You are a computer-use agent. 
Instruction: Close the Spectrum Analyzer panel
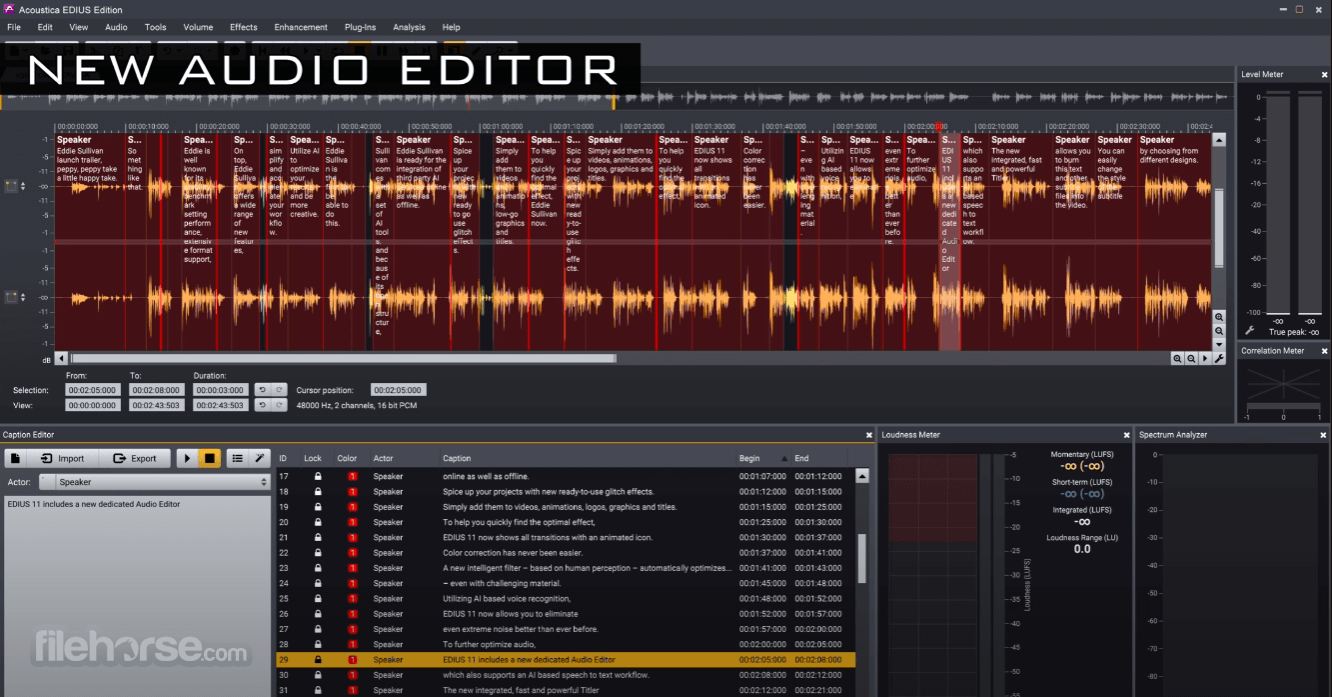(1323, 435)
